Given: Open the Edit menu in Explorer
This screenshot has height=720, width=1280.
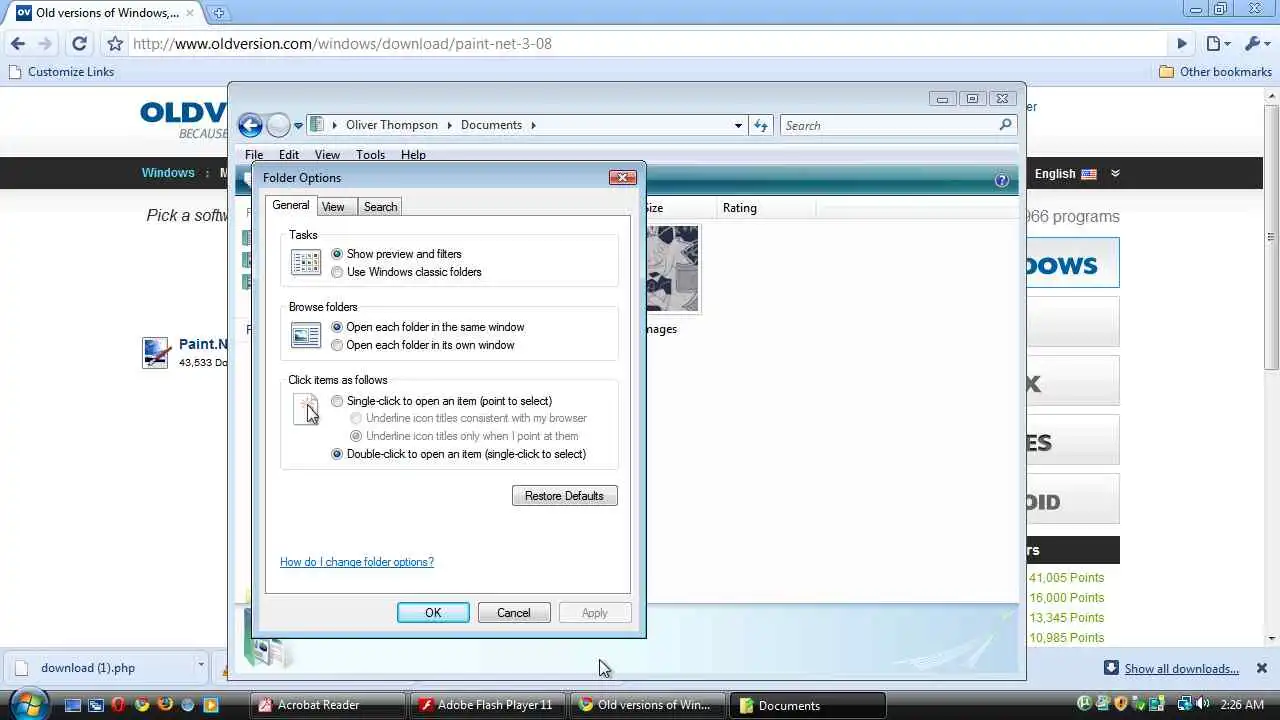Looking at the screenshot, I should point(289,155).
